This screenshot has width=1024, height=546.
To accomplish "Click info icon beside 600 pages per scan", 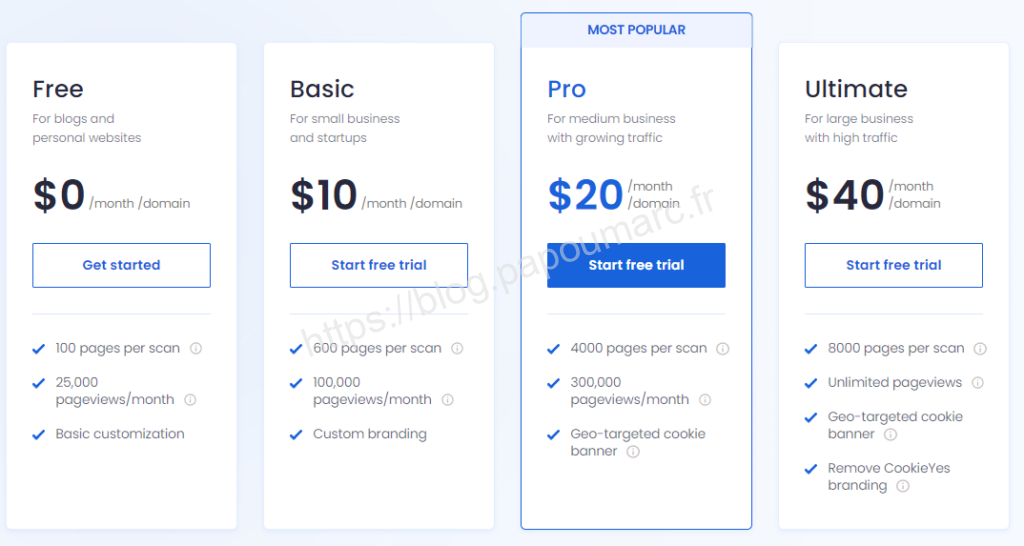I will [x=457, y=349].
